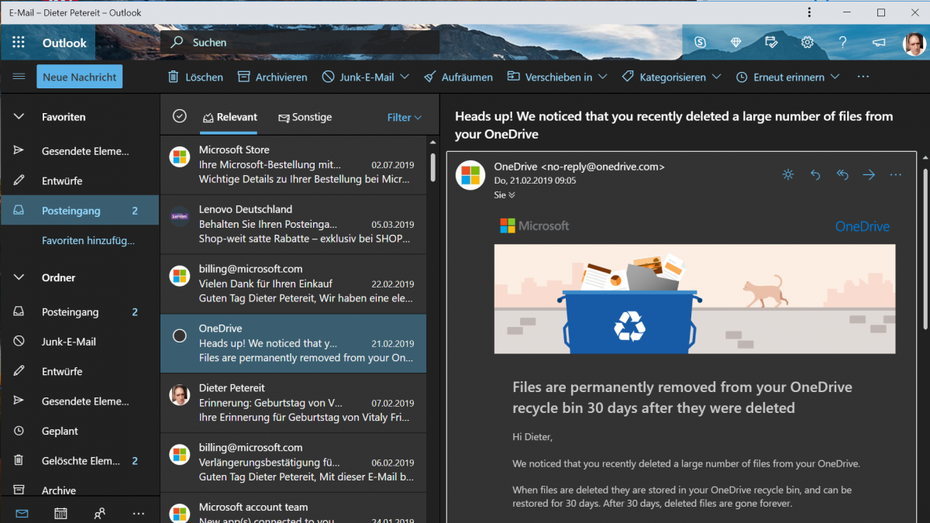Open the Filter dropdown

(x=404, y=118)
